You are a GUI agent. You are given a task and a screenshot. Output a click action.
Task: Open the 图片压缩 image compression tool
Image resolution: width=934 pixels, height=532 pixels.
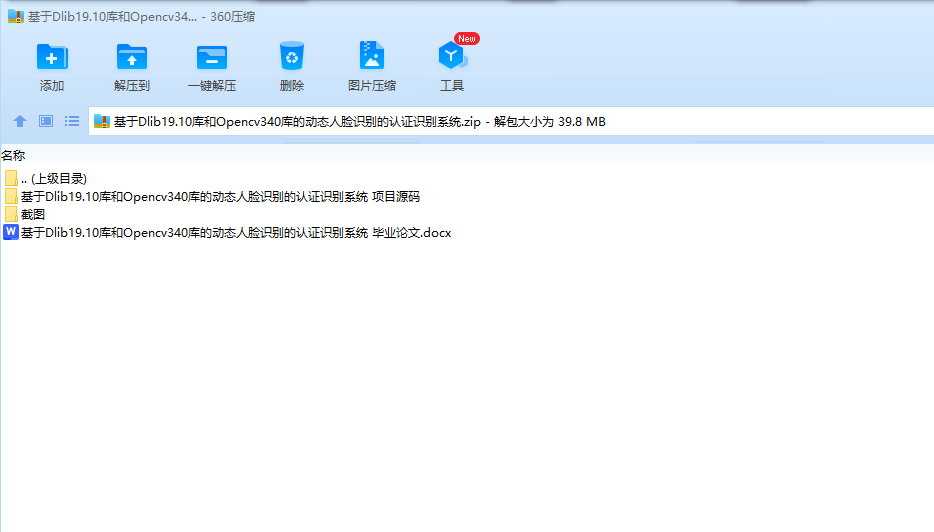tap(372, 55)
